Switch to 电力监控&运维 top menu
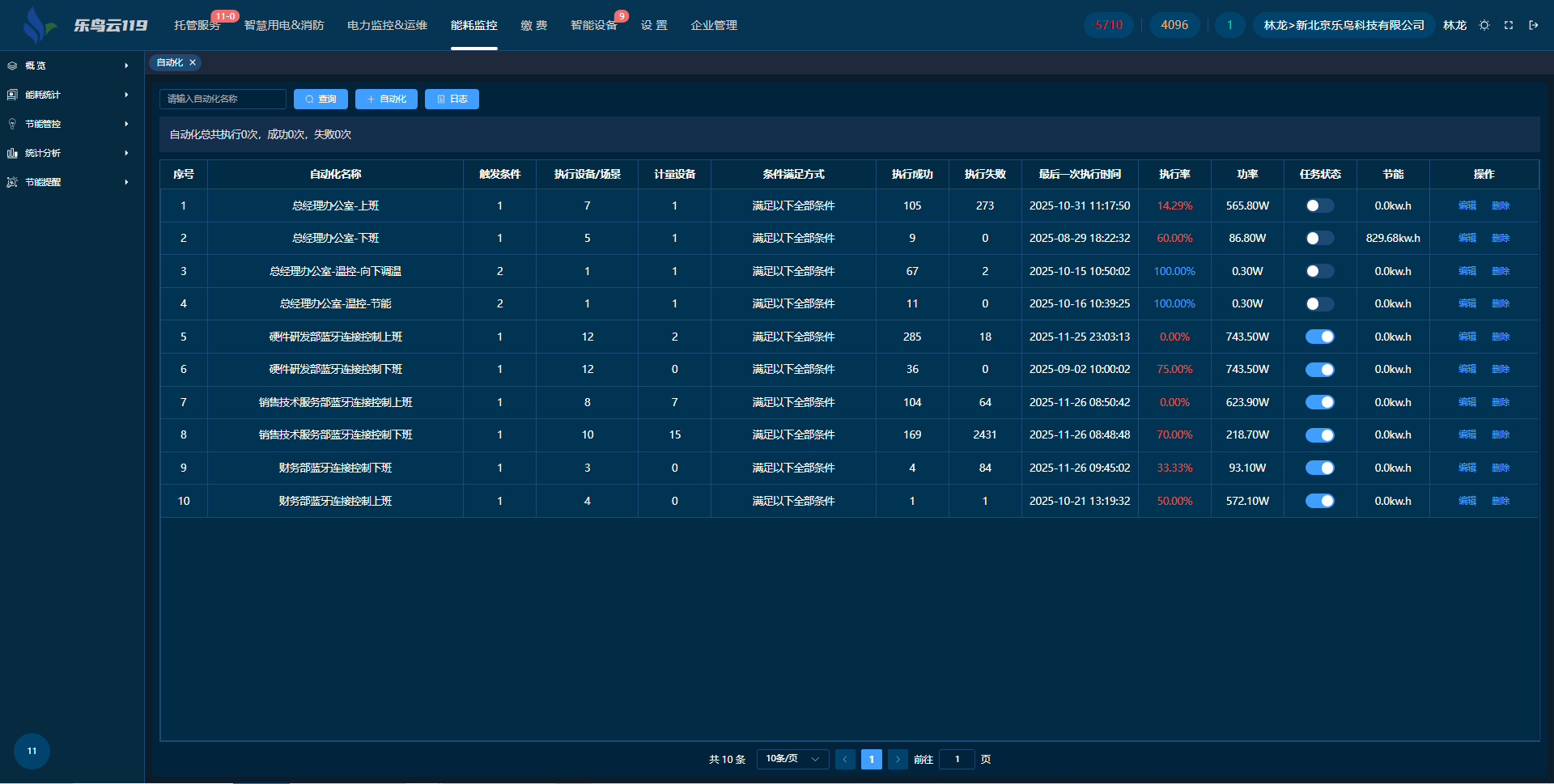1554x784 pixels. 387,25
